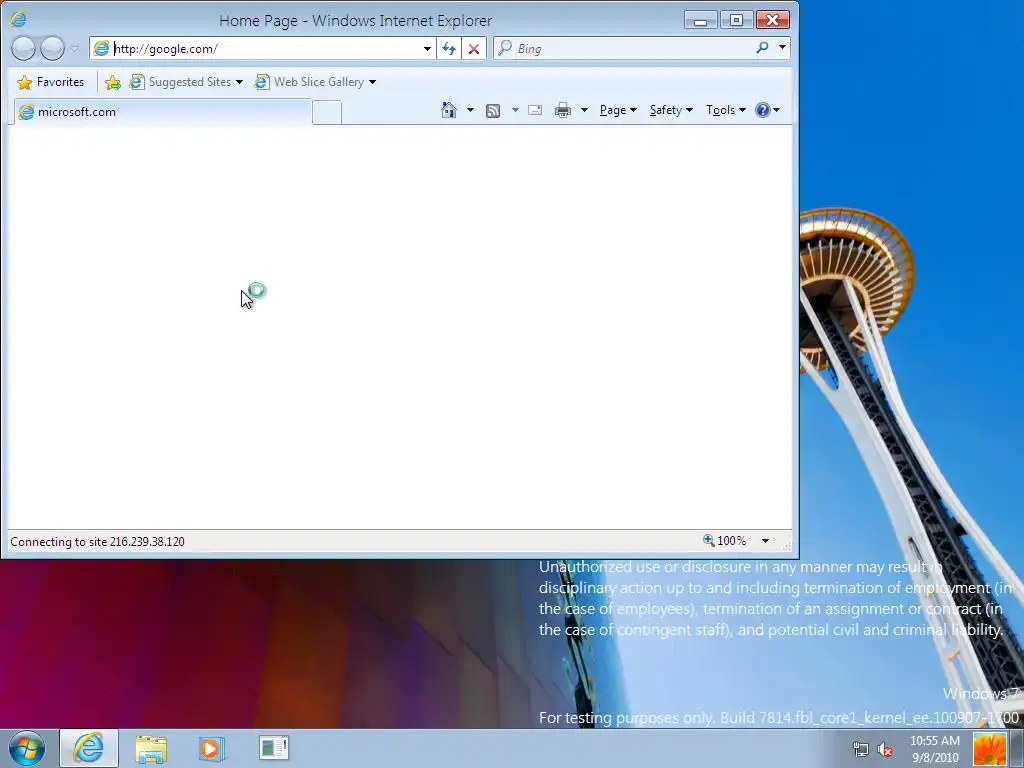
Task: Open the Windows Start menu
Action: pos(27,748)
